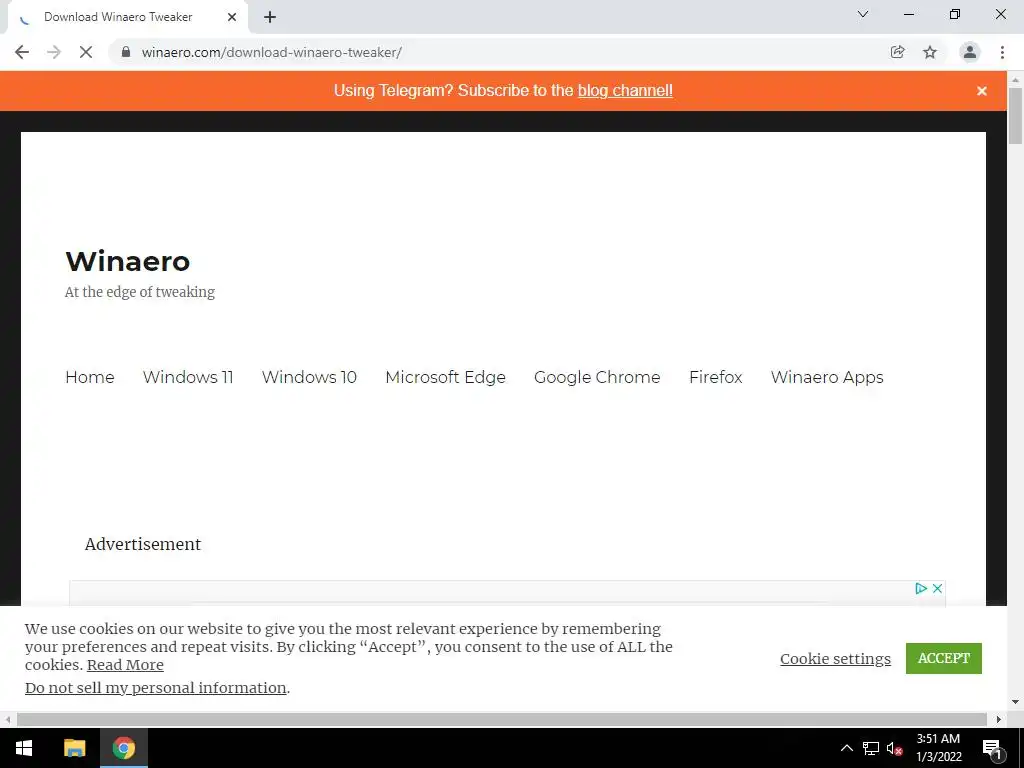Click the address bar URL
Image resolution: width=1024 pixels, height=768 pixels.
[x=272, y=52]
